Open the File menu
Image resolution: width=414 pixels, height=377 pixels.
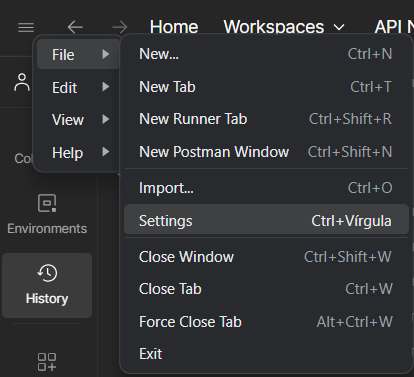pos(78,54)
